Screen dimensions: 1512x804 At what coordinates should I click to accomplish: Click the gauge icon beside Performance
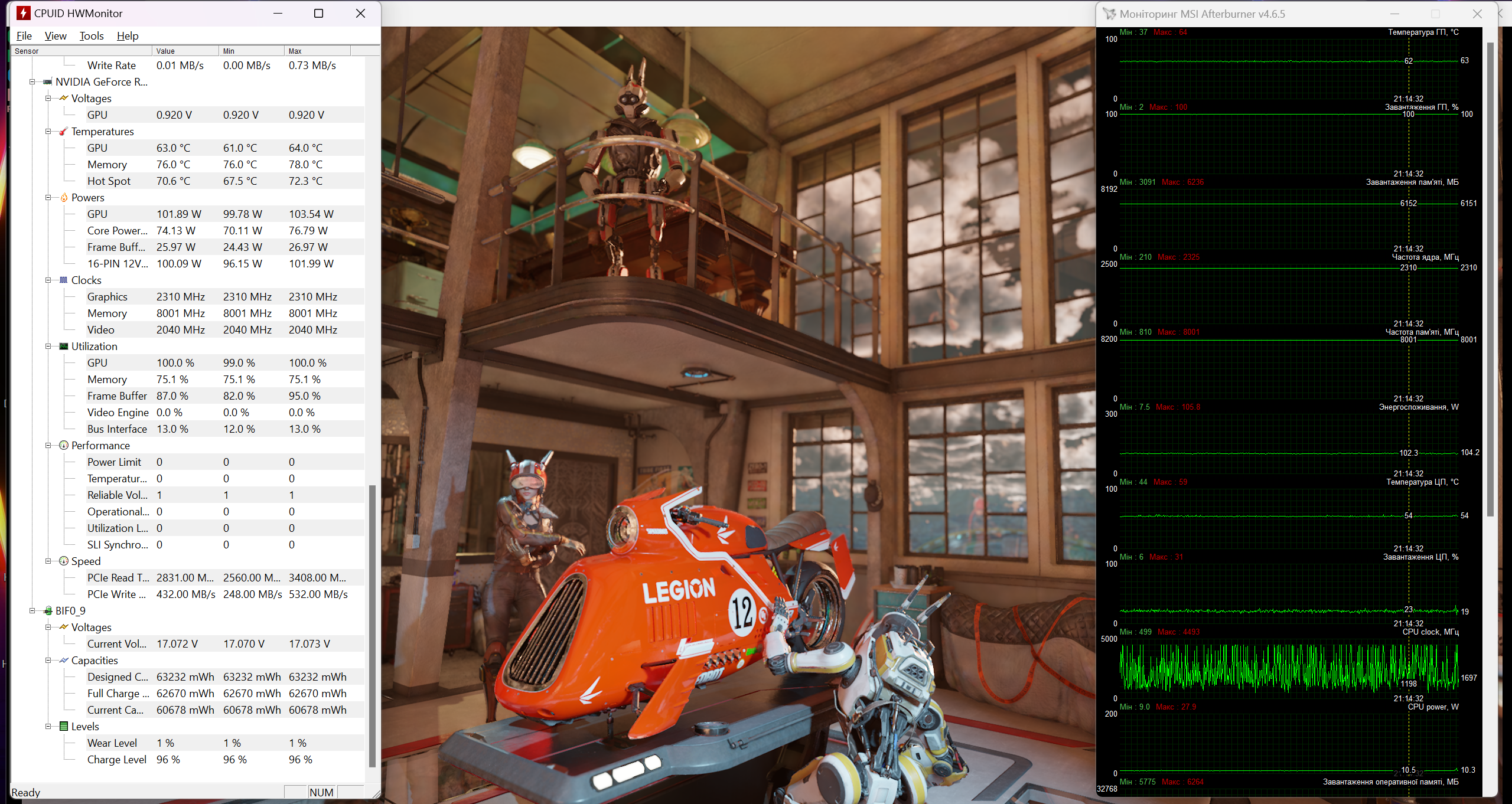click(63, 446)
